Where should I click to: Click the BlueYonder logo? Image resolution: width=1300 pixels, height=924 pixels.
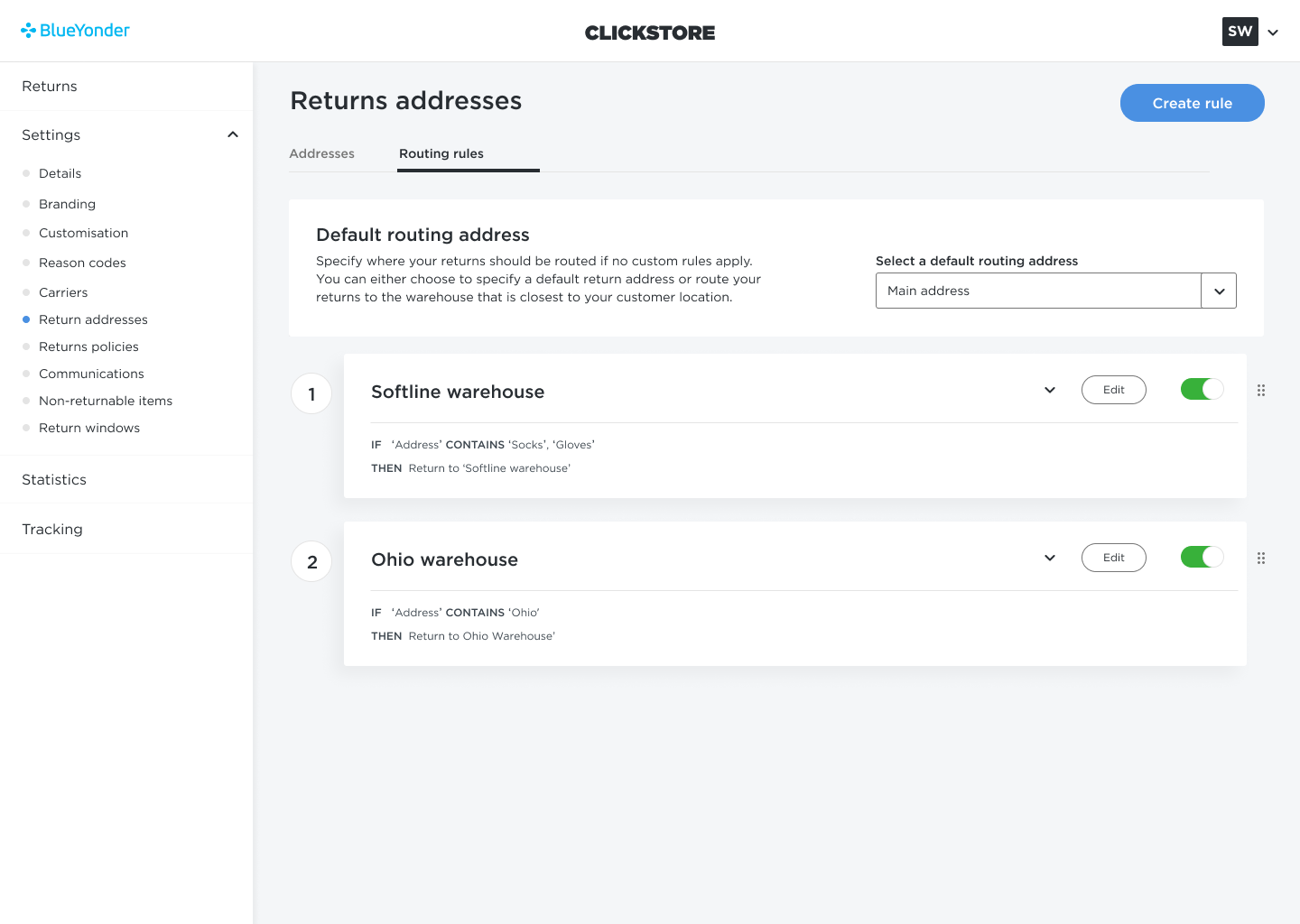click(75, 31)
